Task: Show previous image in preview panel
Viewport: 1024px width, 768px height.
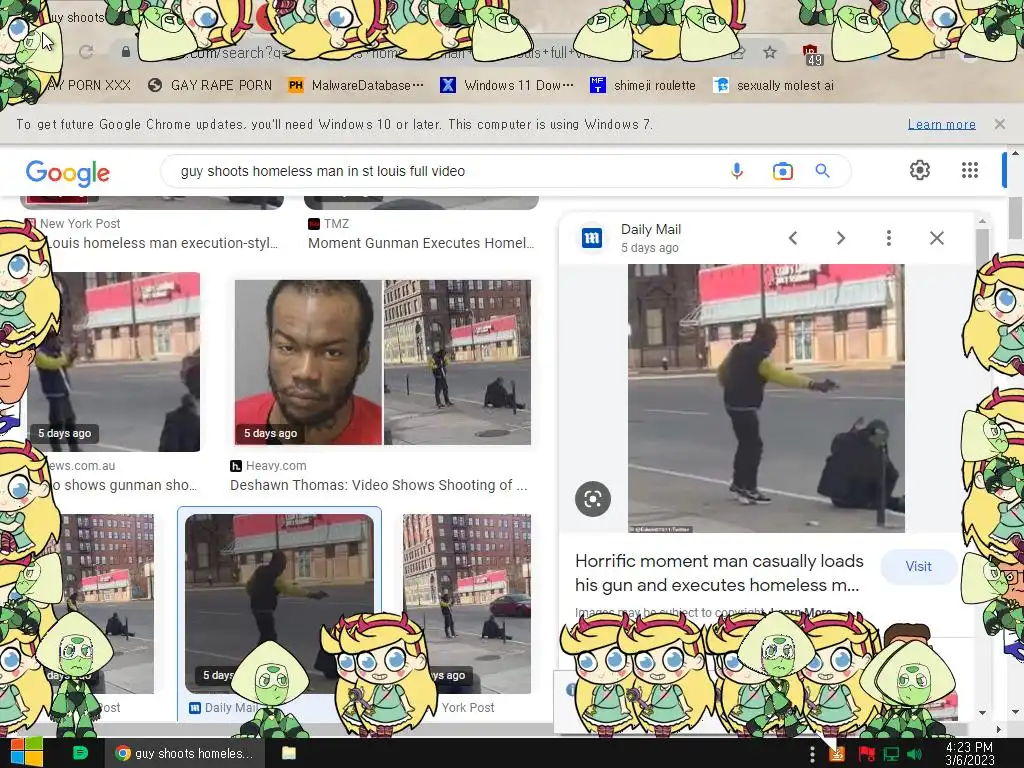Action: tap(793, 238)
